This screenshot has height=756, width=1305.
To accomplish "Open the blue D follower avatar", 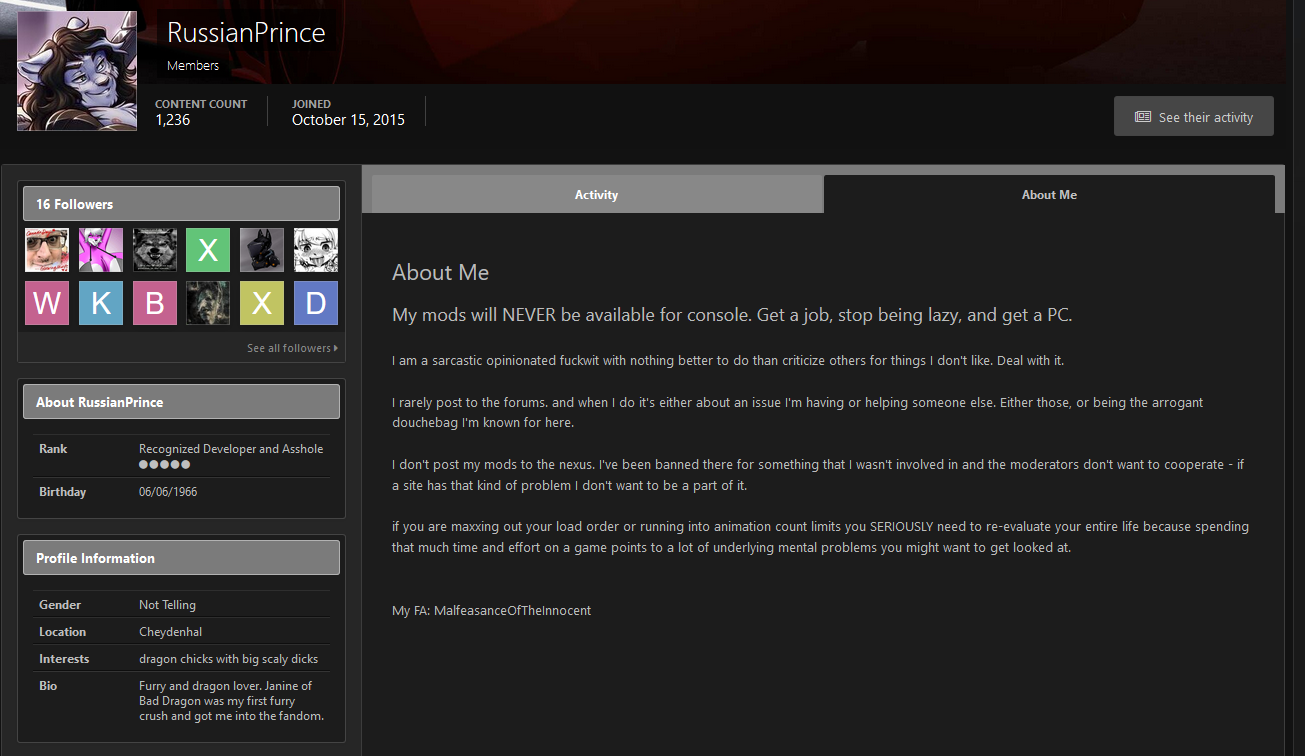I will pyautogui.click(x=316, y=303).
